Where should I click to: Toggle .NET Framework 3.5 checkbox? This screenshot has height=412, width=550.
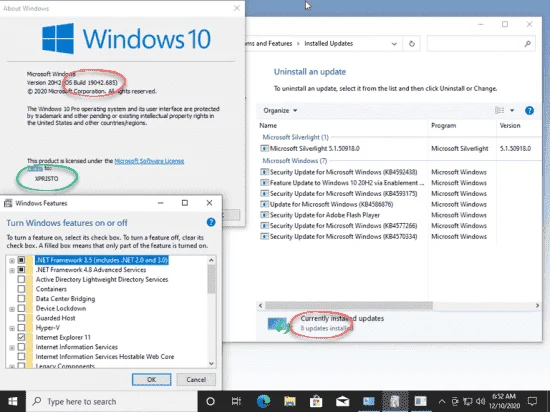(x=21, y=260)
